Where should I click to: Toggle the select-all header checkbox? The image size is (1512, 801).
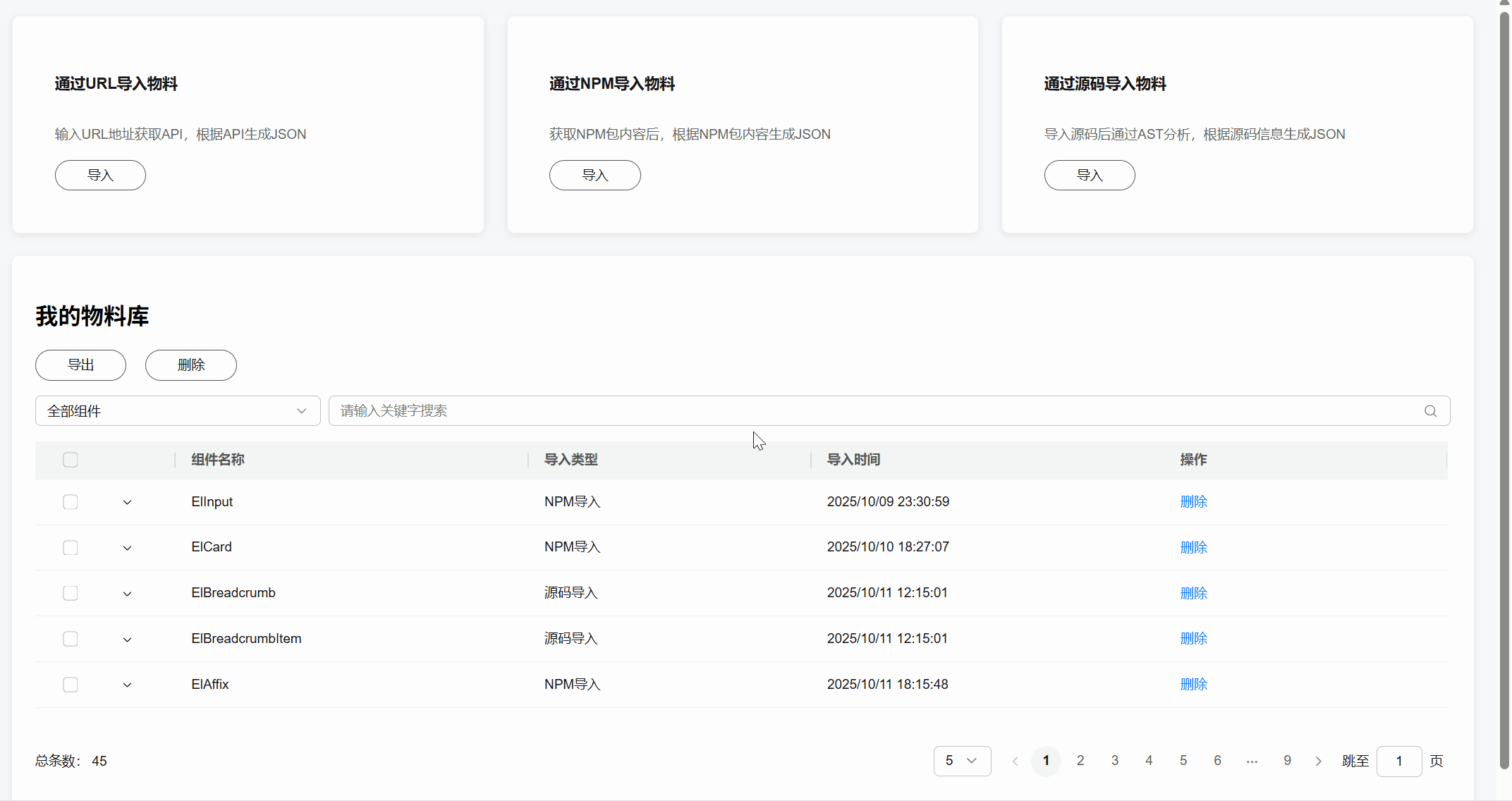pos(71,460)
